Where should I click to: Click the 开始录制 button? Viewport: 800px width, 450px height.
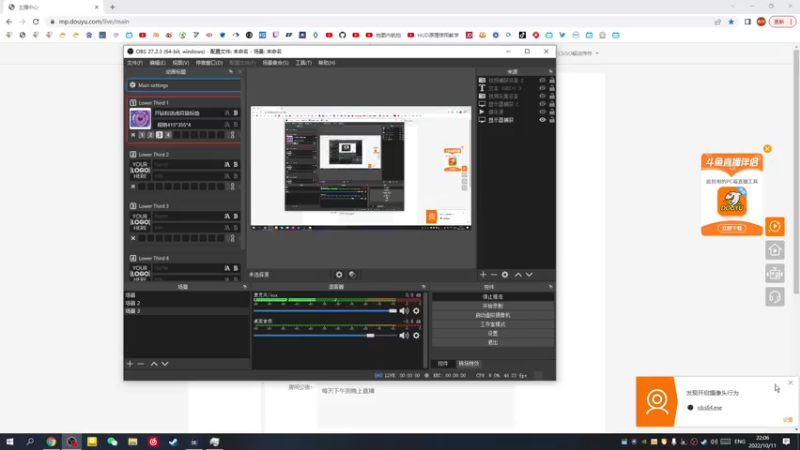pyautogui.click(x=493, y=306)
